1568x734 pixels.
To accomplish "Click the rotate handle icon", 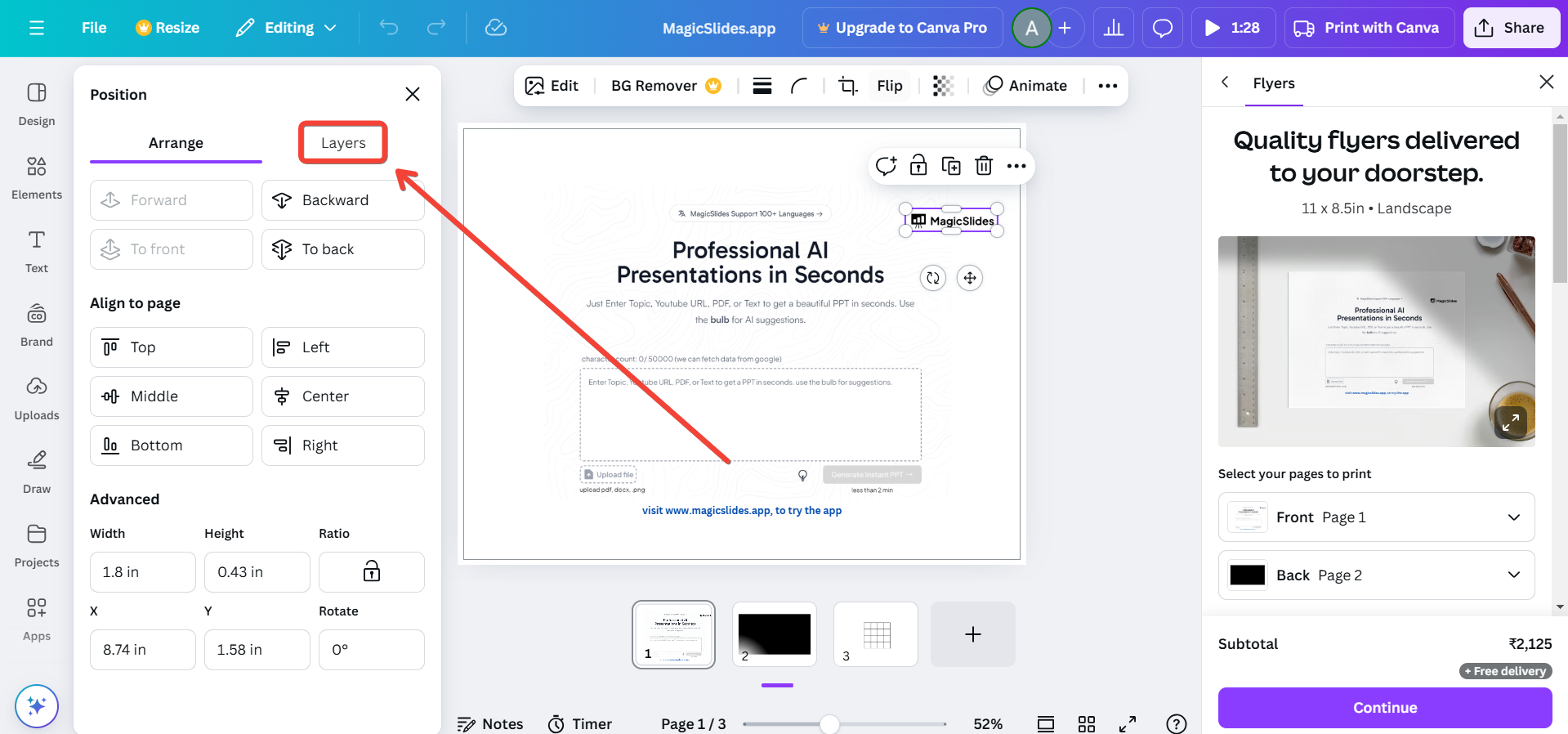I will coord(933,278).
